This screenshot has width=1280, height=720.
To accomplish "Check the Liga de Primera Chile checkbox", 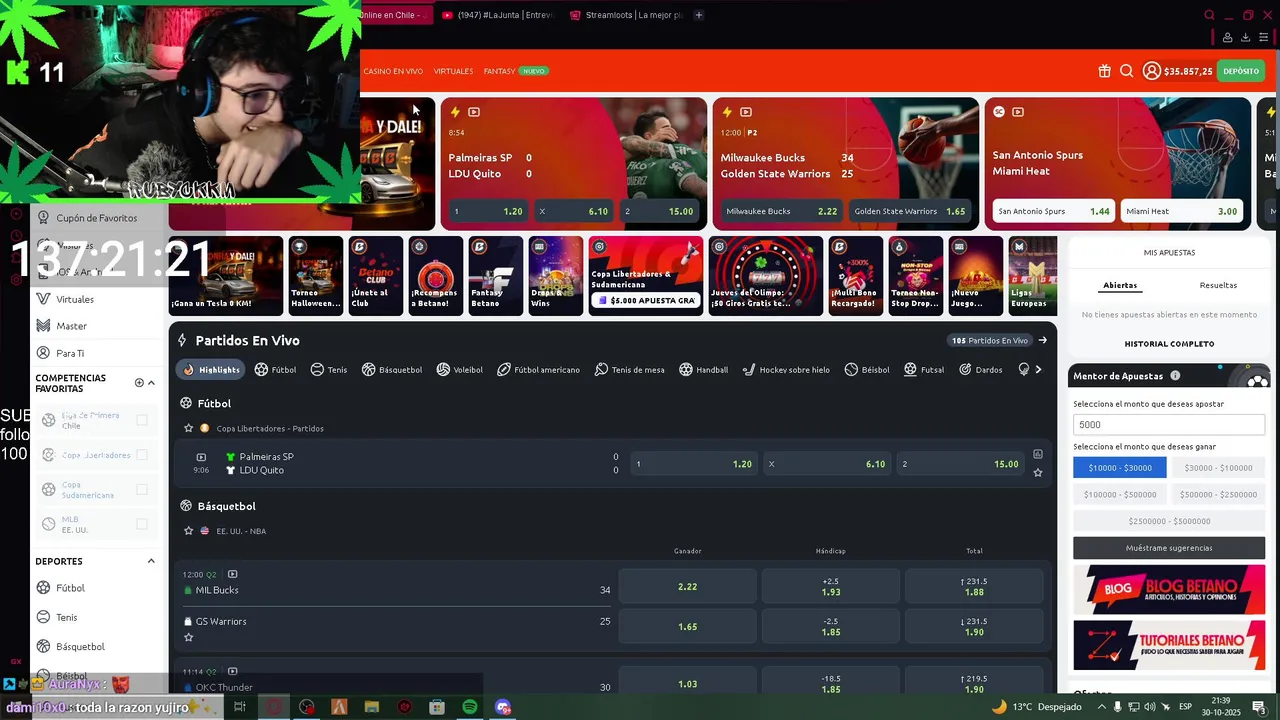I will click(x=142, y=420).
